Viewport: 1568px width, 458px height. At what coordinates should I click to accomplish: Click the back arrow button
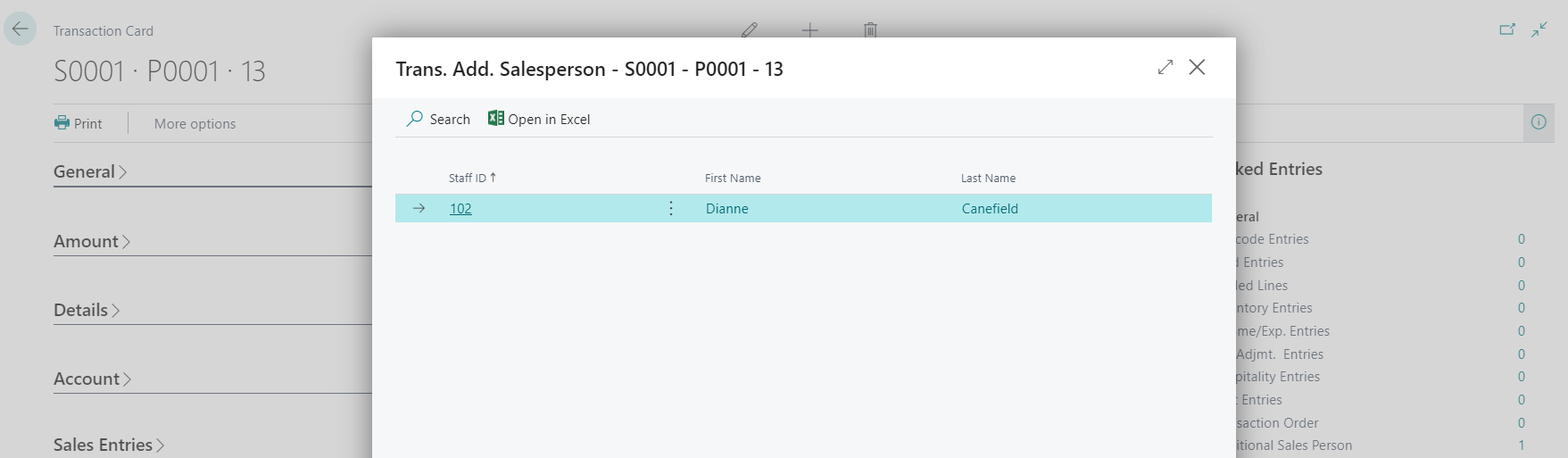point(20,29)
